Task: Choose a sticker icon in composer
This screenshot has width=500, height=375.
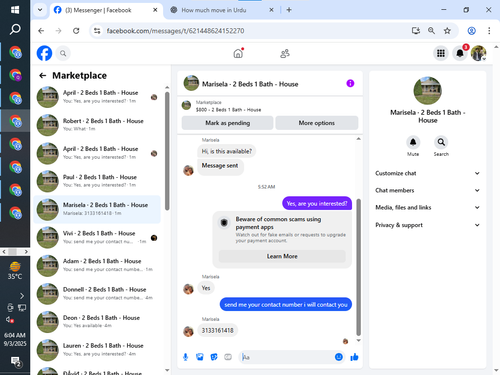Action: pos(214,357)
